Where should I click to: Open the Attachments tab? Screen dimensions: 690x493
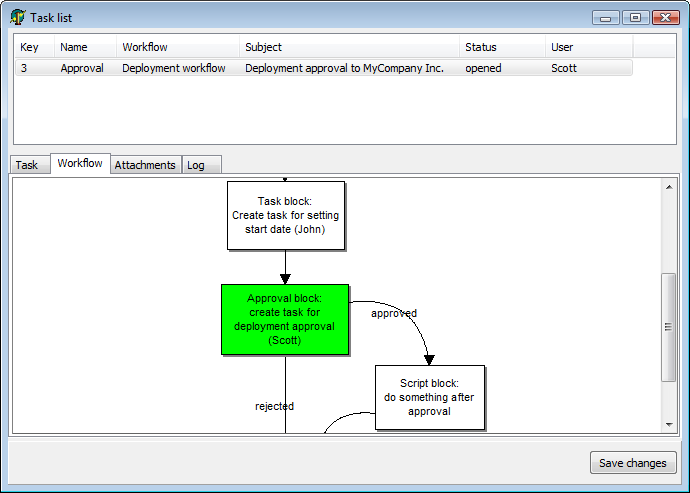(145, 165)
